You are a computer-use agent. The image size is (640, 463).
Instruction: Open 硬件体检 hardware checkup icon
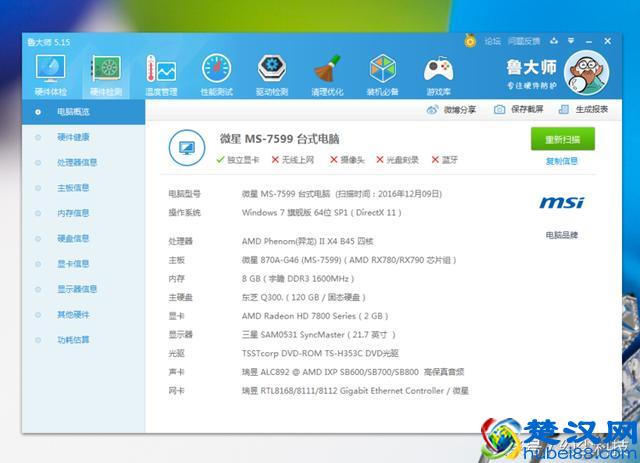click(51, 75)
